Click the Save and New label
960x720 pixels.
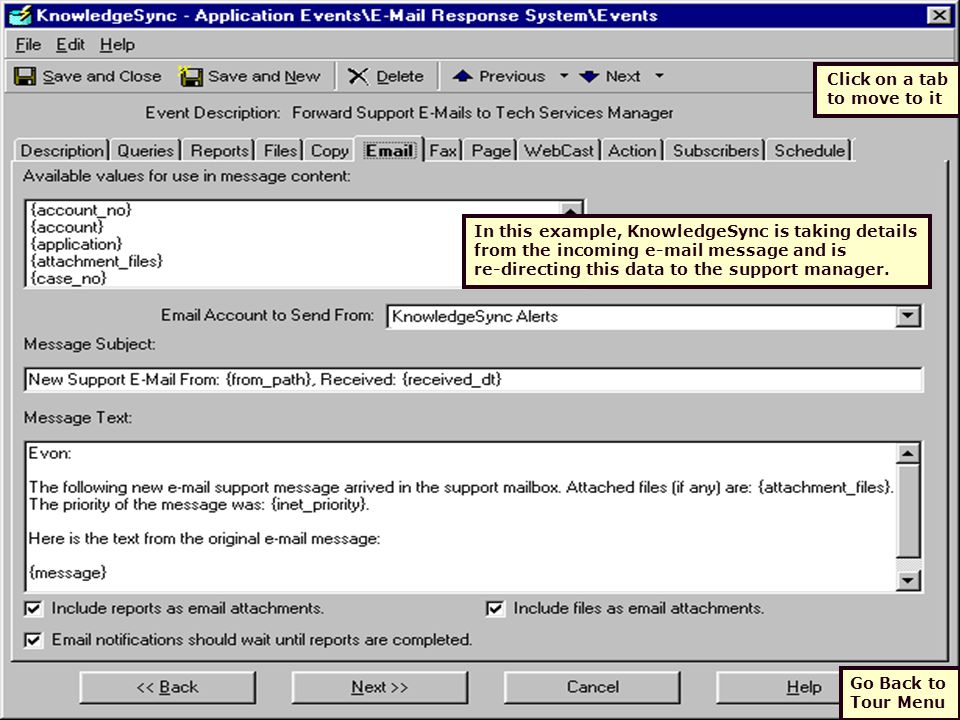[x=264, y=77]
